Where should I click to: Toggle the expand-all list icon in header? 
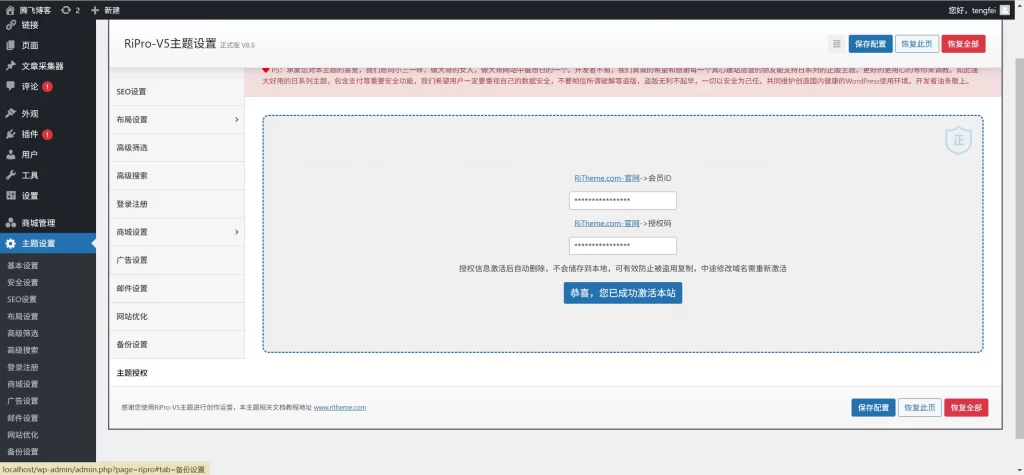coord(836,44)
